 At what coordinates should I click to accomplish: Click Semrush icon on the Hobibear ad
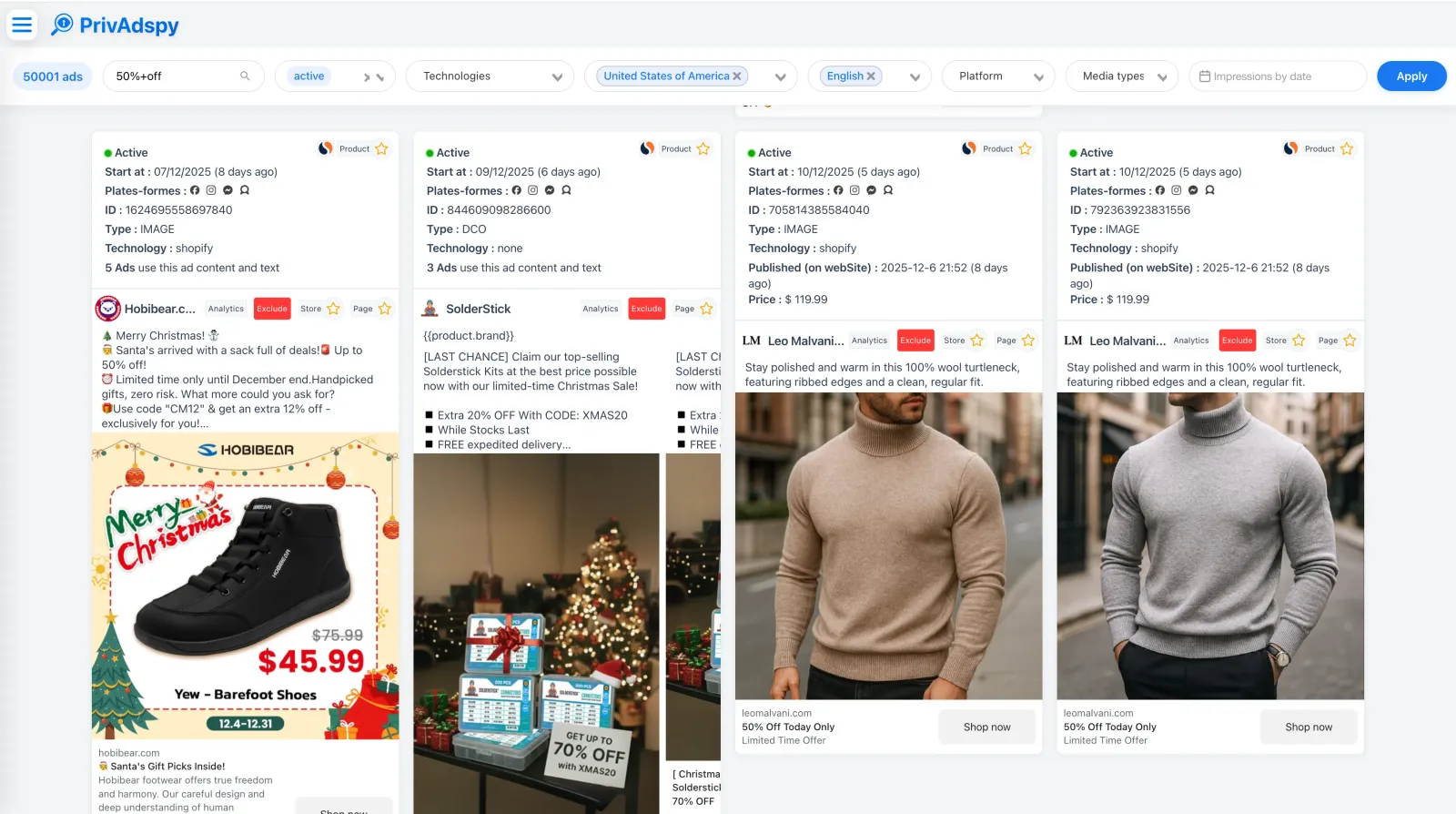325,148
